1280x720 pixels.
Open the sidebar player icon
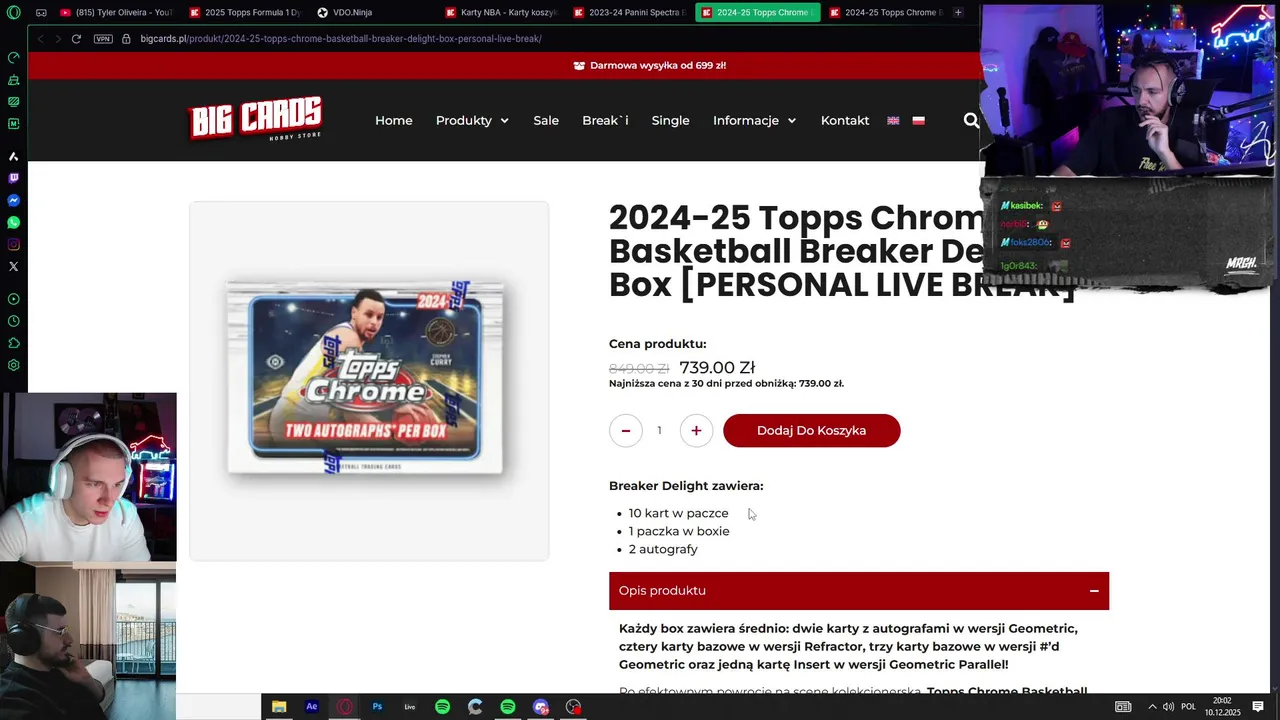tap(13, 299)
